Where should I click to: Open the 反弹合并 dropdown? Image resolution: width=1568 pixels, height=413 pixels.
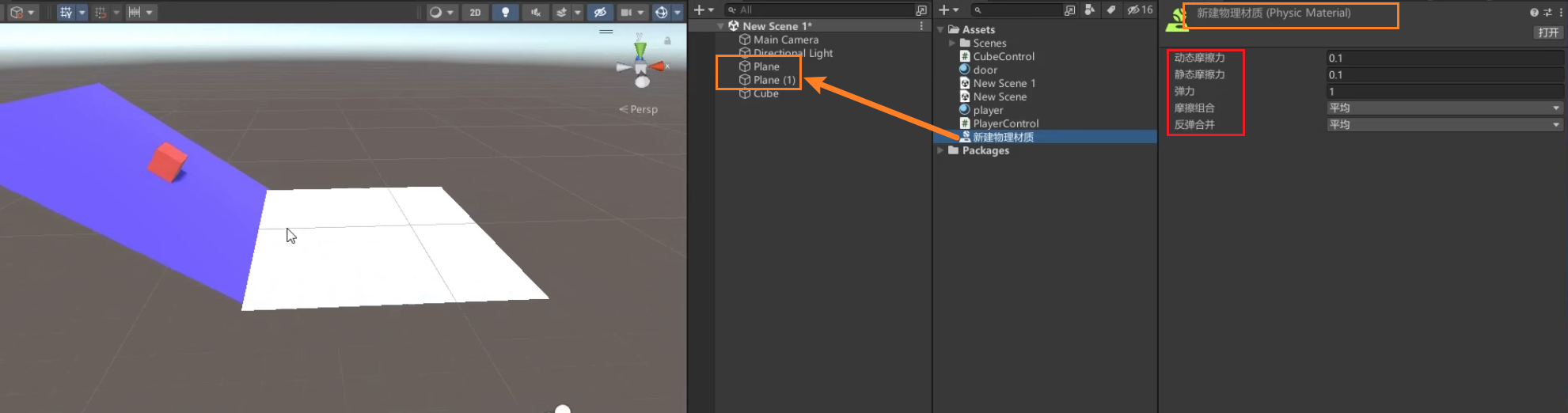[x=1445, y=124]
